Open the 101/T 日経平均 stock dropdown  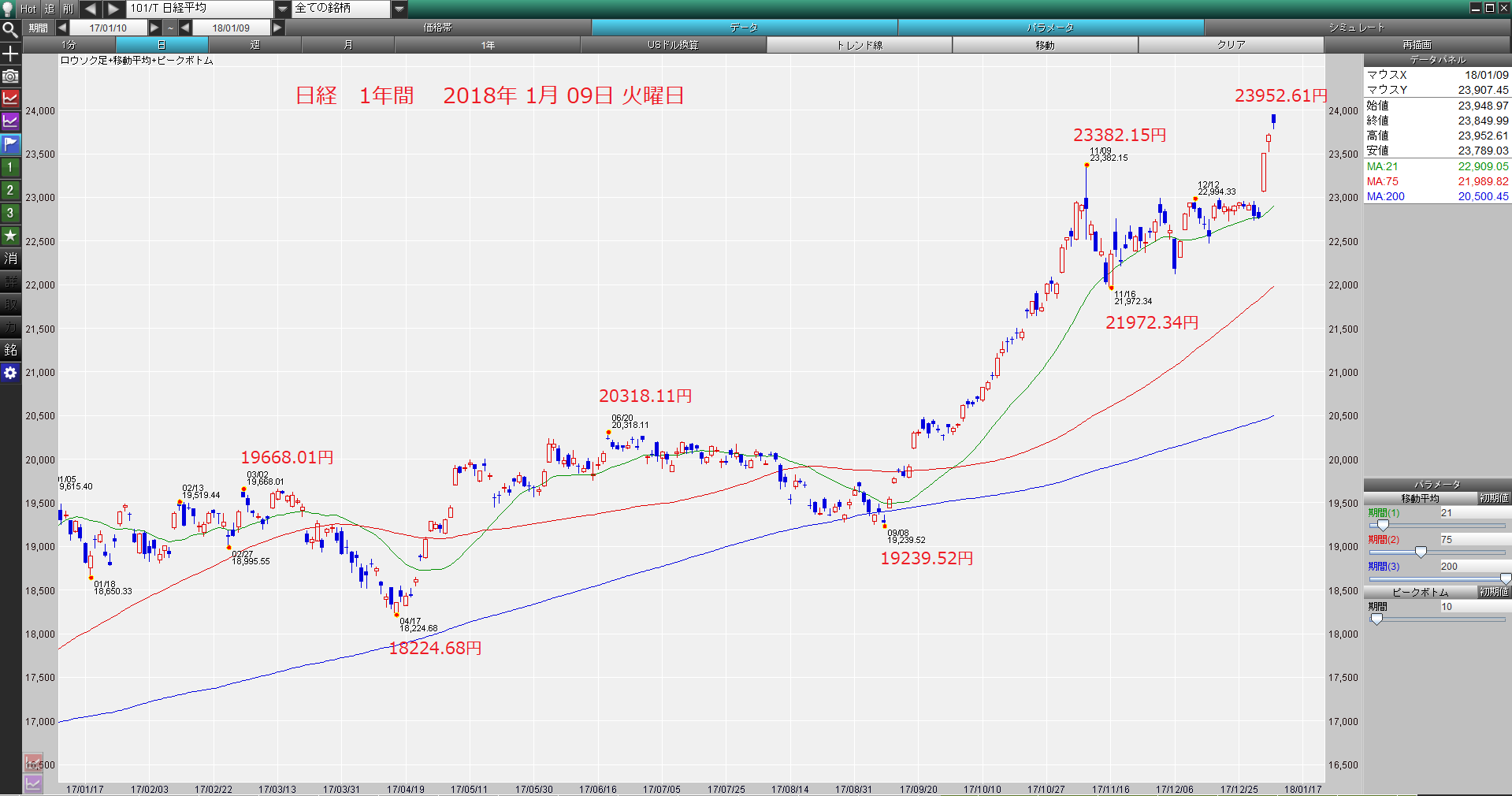[283, 9]
